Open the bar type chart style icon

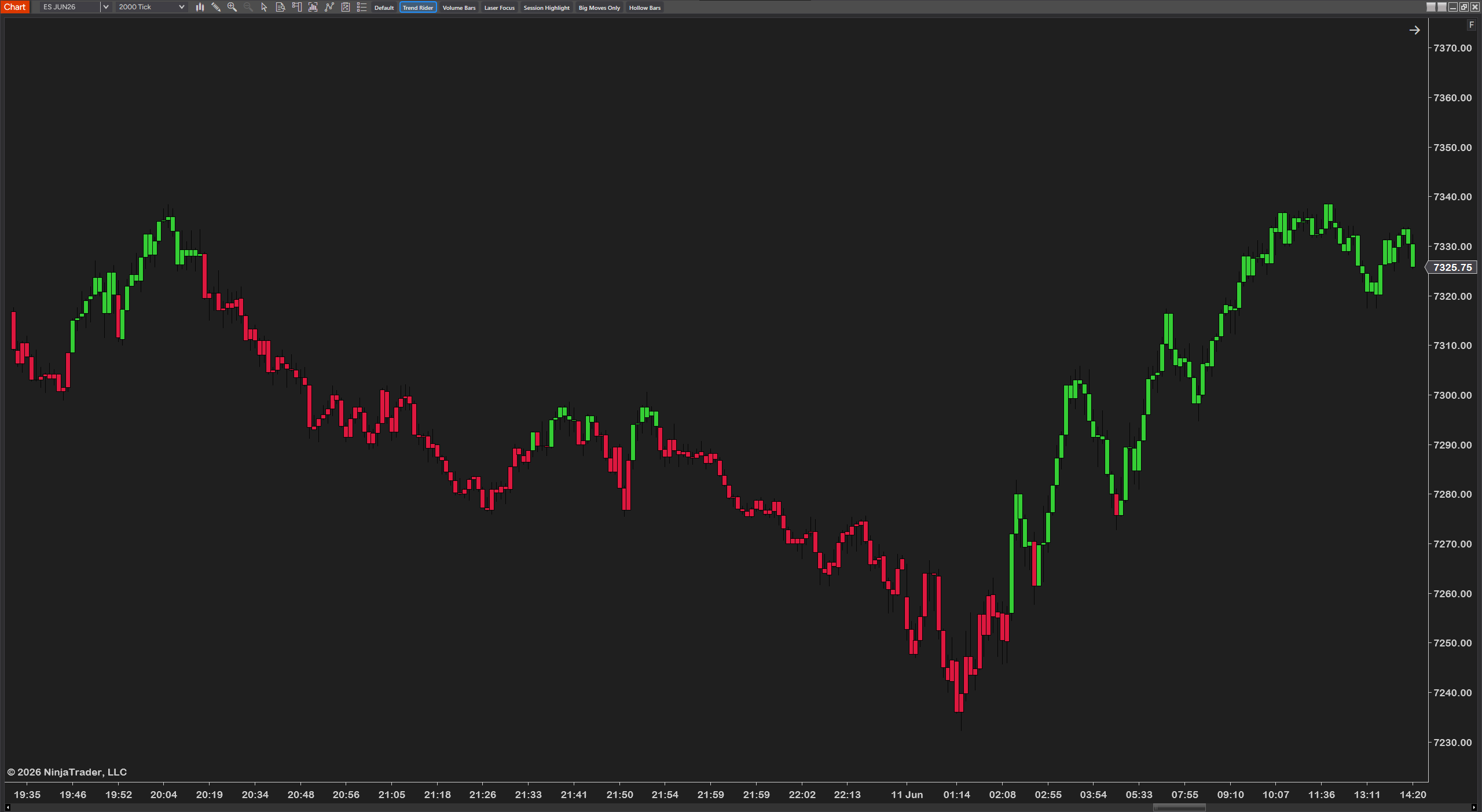(x=200, y=8)
